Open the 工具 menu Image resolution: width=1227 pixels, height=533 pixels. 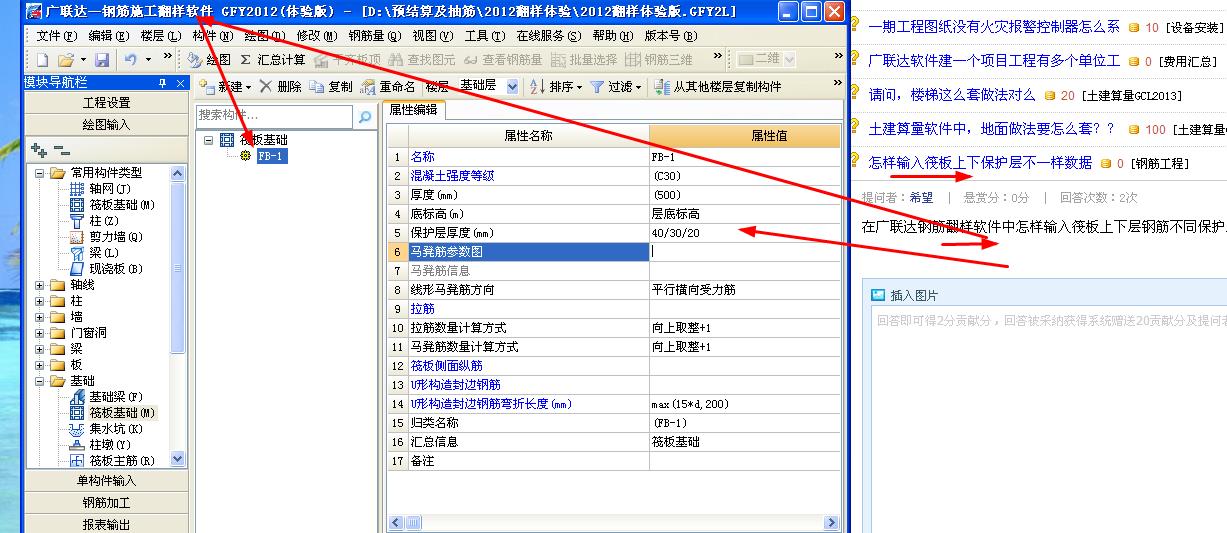click(x=484, y=35)
